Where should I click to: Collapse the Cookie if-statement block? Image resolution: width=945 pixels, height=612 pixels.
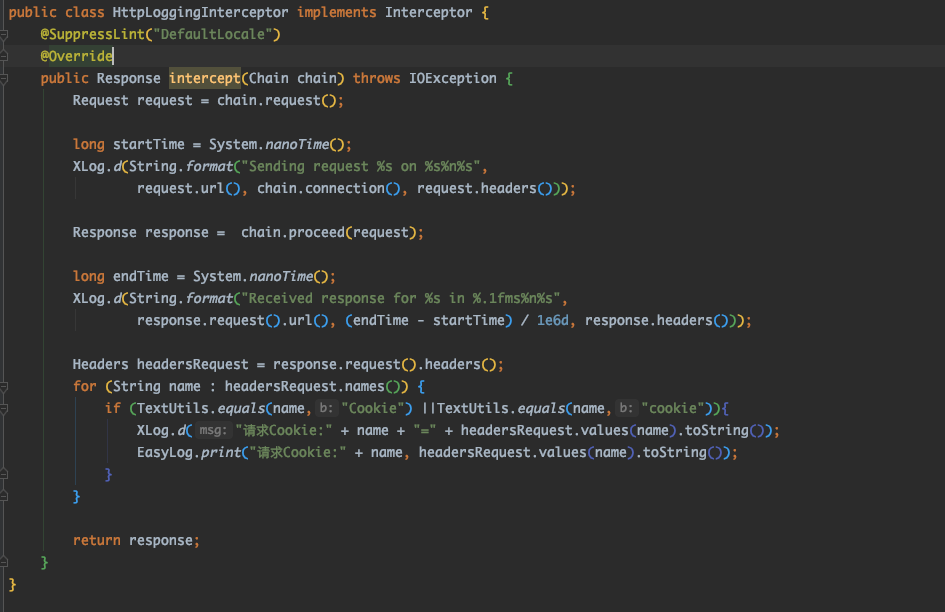[8, 408]
